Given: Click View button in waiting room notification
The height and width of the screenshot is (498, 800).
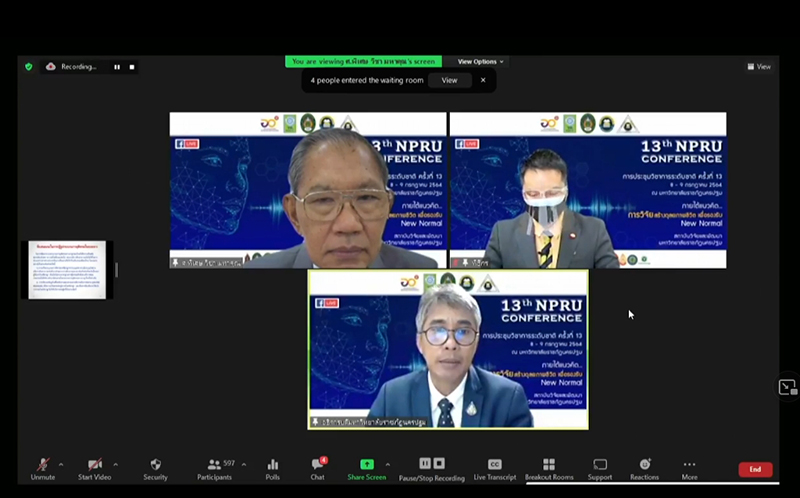Looking at the screenshot, I should (449, 80).
